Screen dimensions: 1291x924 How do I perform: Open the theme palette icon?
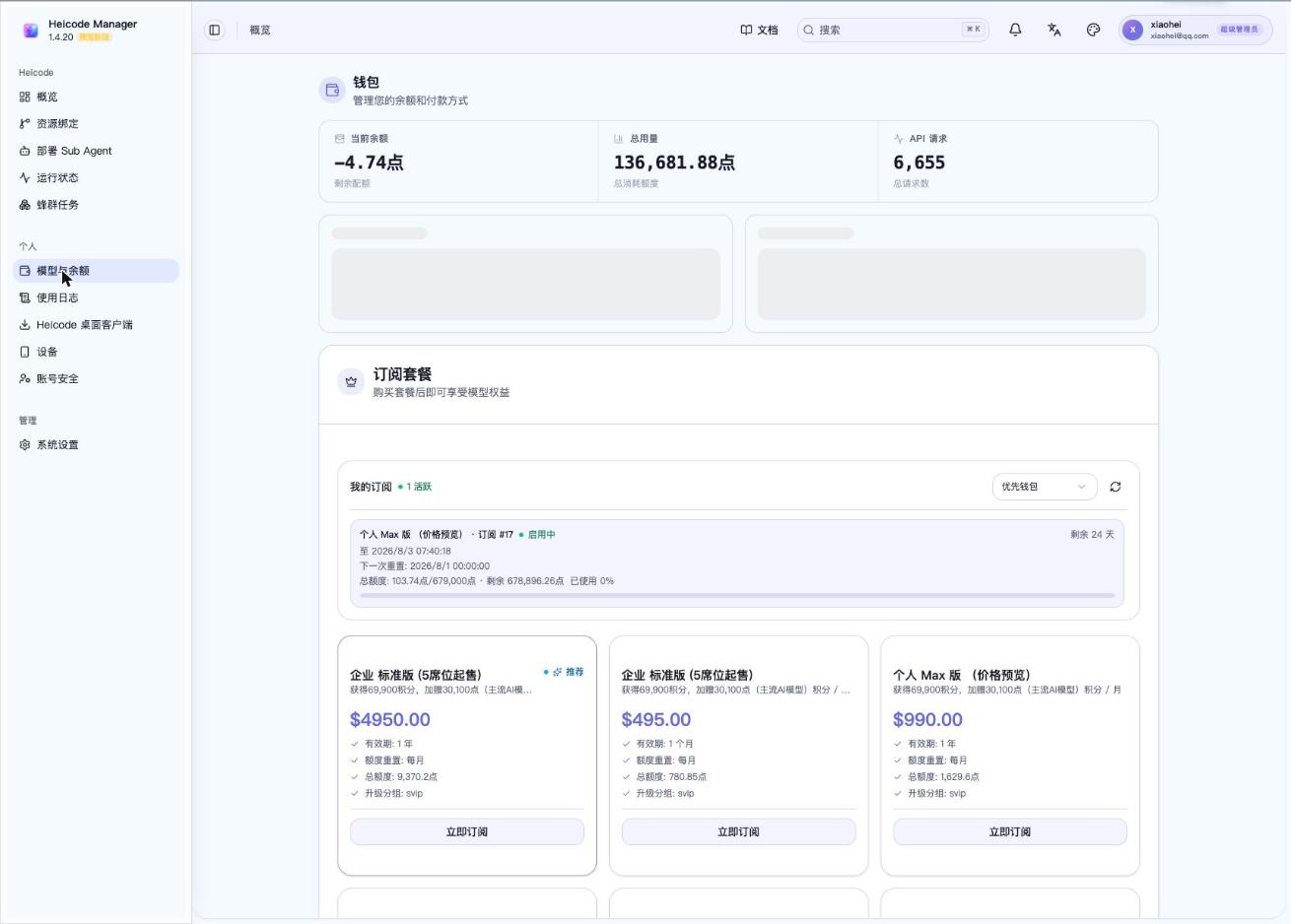[1093, 30]
